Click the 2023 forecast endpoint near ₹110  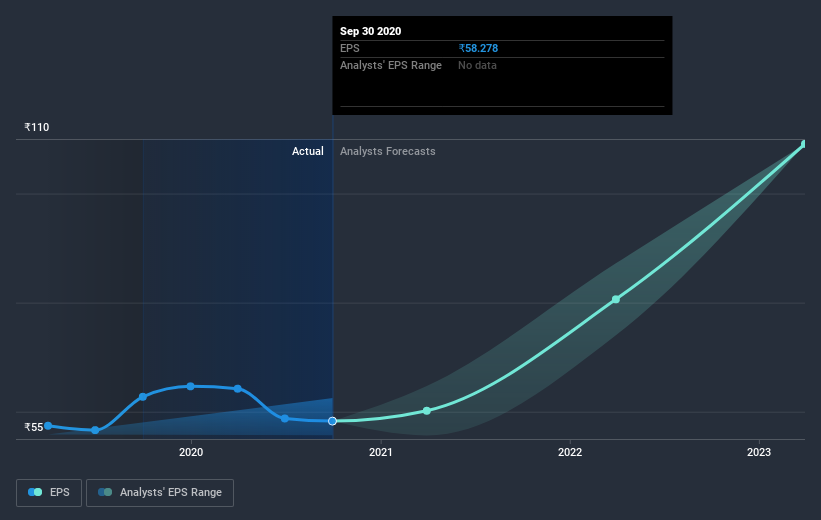point(804,144)
